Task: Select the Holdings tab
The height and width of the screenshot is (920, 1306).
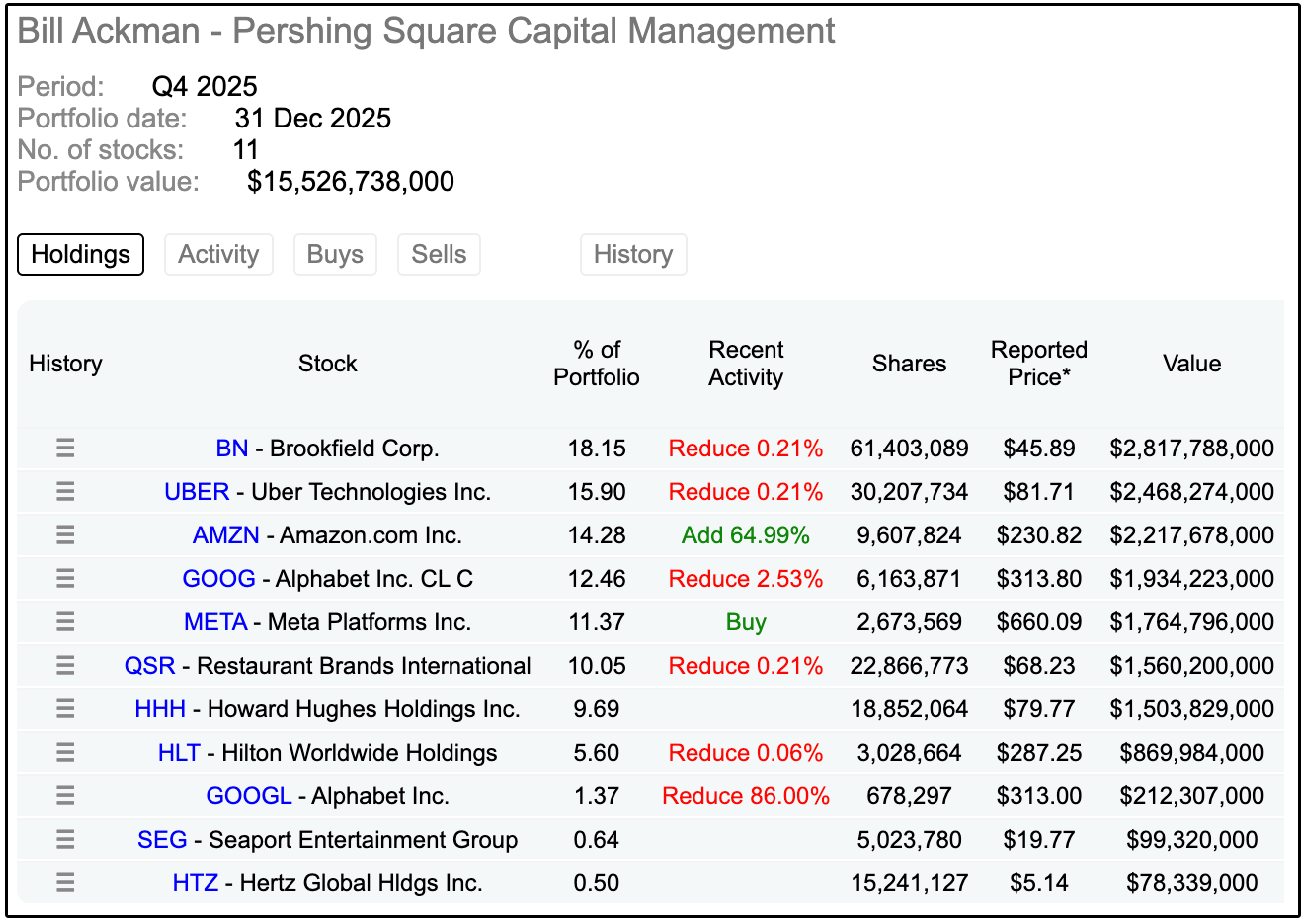Action: [81, 254]
